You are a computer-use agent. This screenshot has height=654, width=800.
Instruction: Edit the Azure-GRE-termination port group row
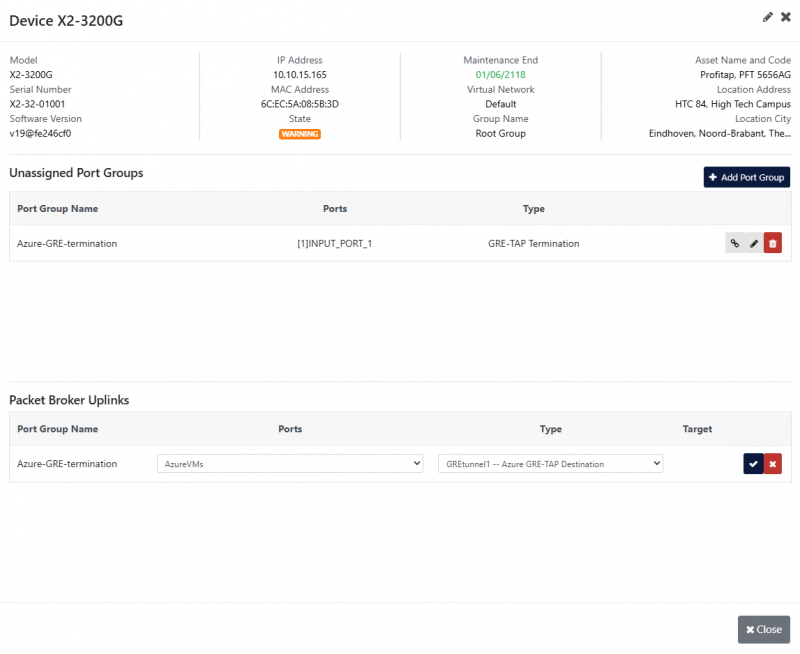(x=754, y=243)
